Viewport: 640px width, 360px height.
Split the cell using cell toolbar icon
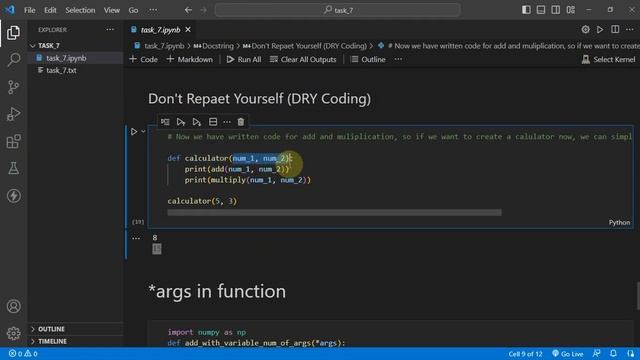(213, 122)
